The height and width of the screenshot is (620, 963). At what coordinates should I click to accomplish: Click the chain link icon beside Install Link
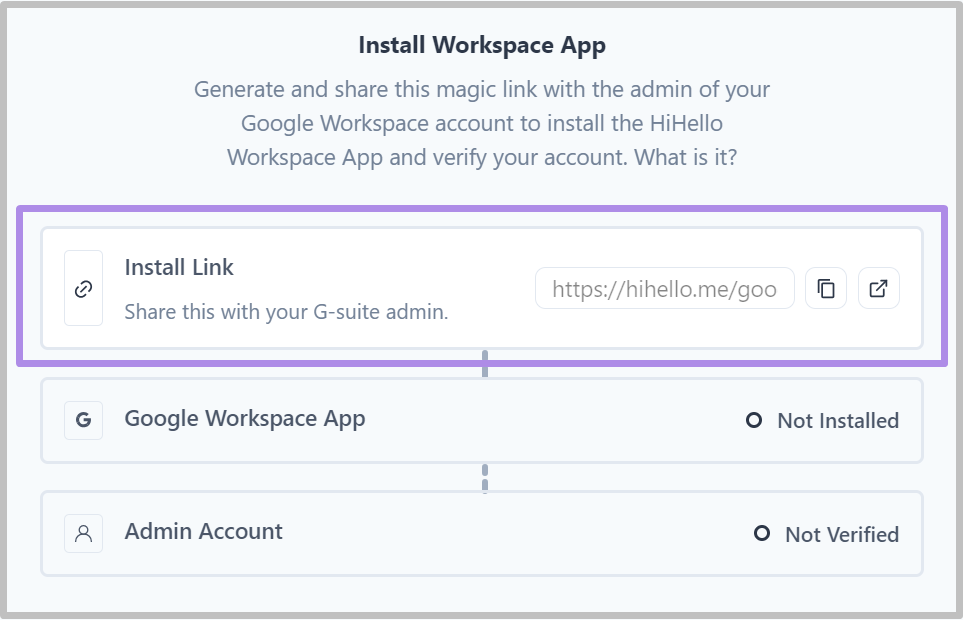click(84, 289)
